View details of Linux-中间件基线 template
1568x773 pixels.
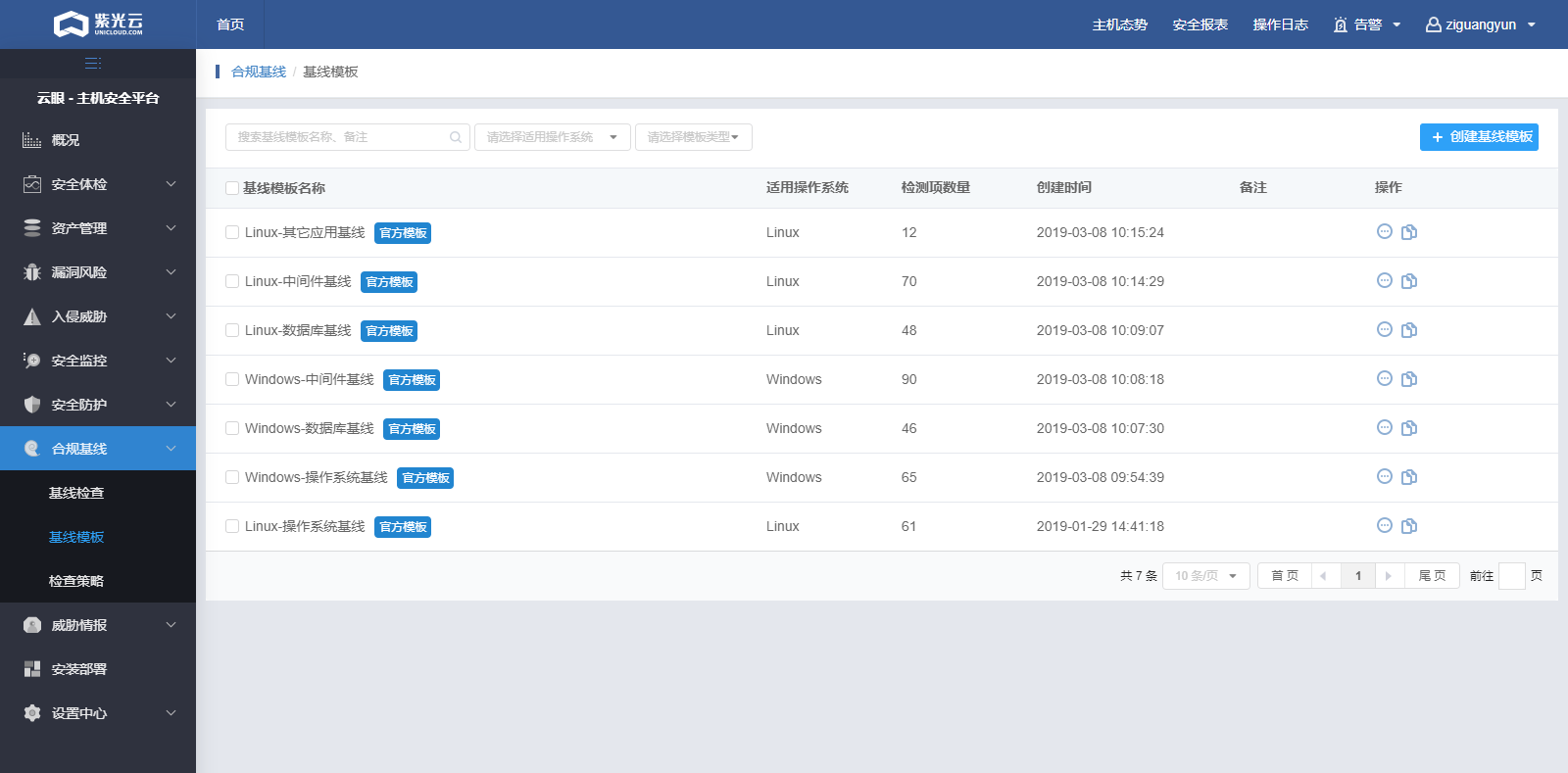[x=1385, y=280]
